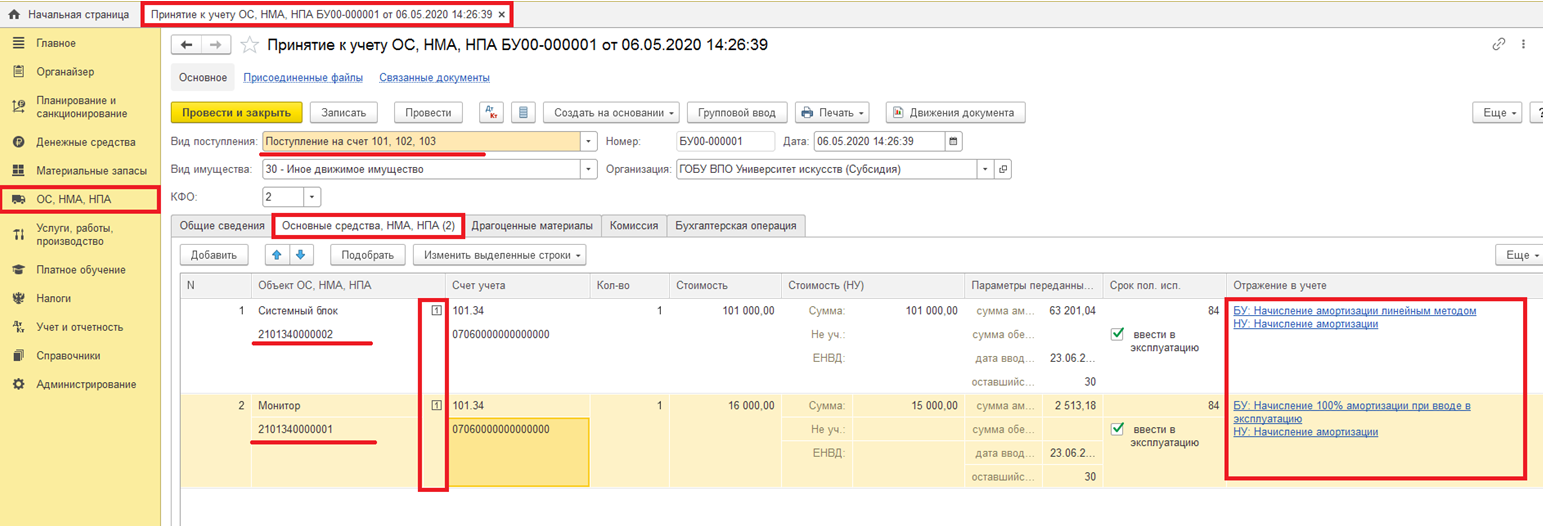
Task: Copy link to the document using chain icon
Action: click(x=1499, y=44)
